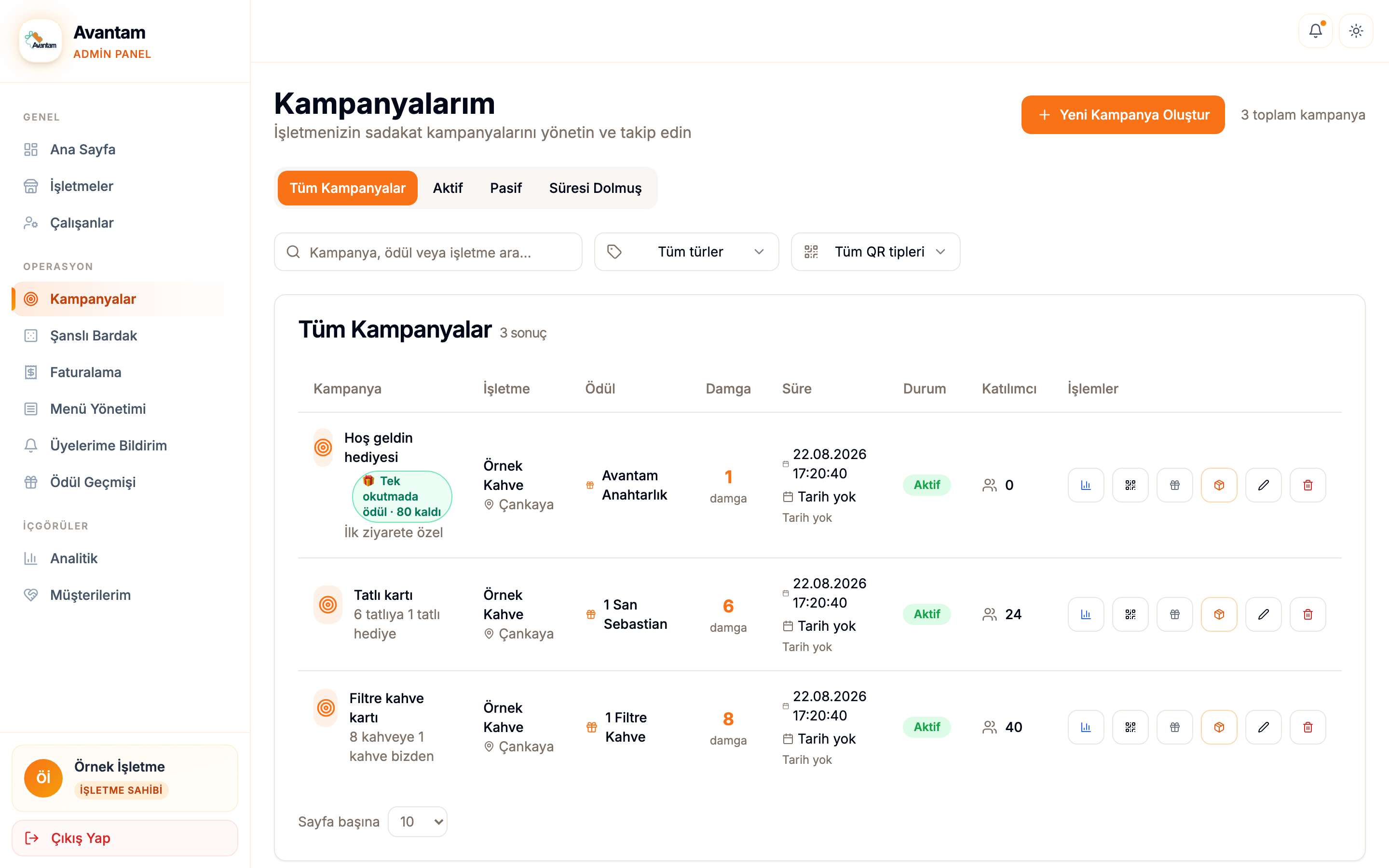Go to Ana Sayfa in sidebar

click(x=118, y=149)
